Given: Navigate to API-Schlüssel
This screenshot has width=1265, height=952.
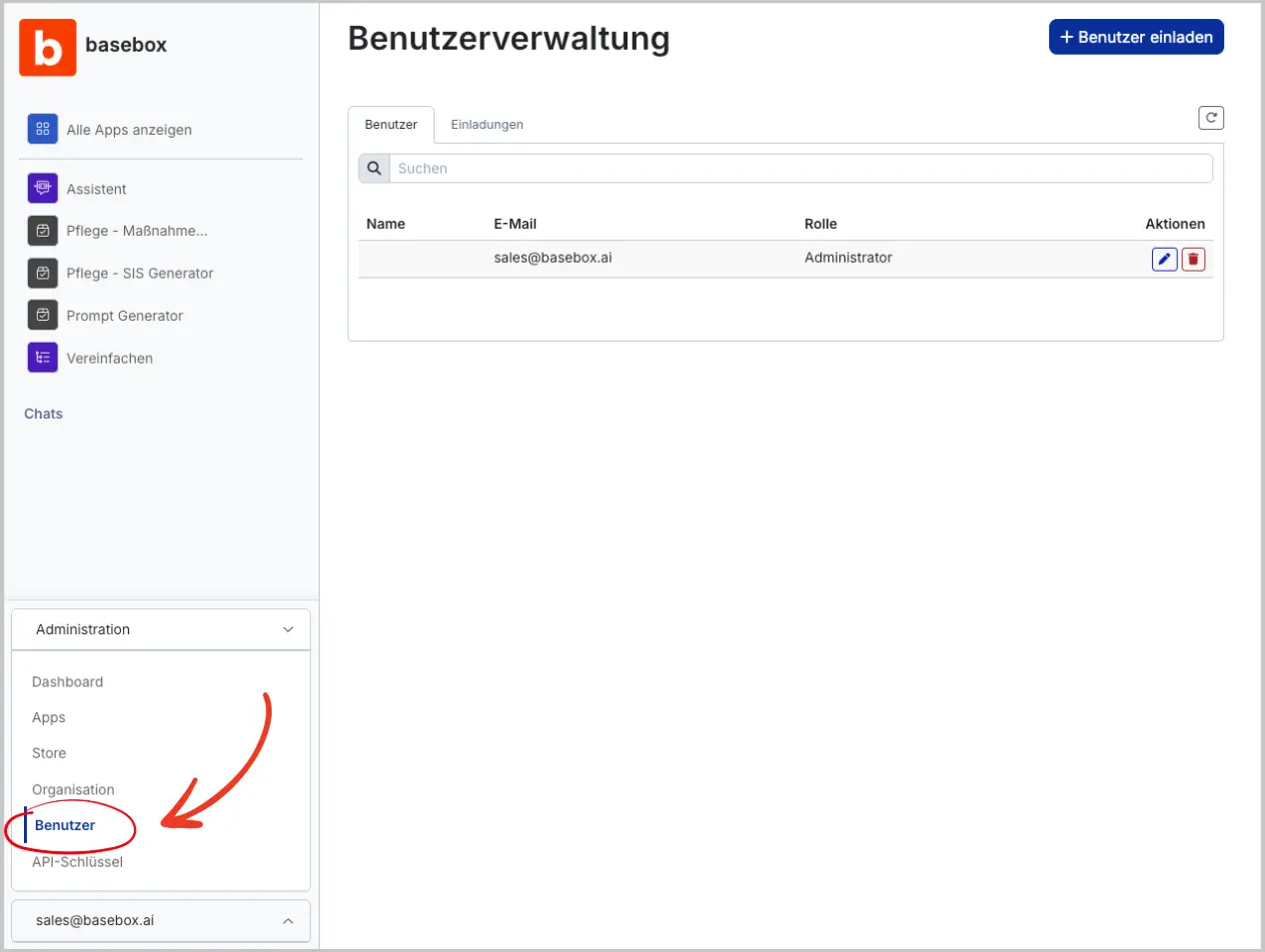Looking at the screenshot, I should pos(76,861).
